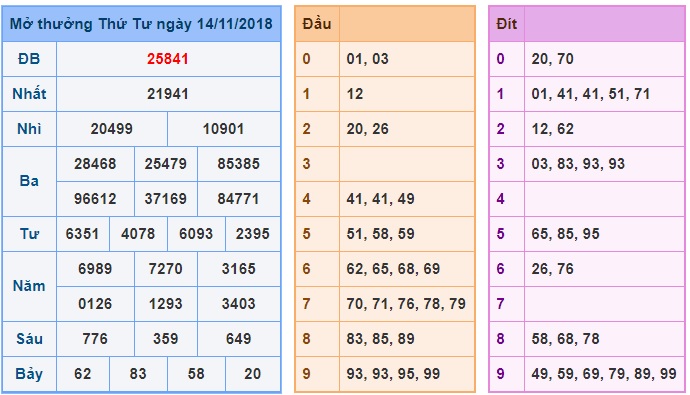690x395 pixels.
Task: Select Đít values "49, 59, 69, 79, 89, 99"
Action: 603,374
